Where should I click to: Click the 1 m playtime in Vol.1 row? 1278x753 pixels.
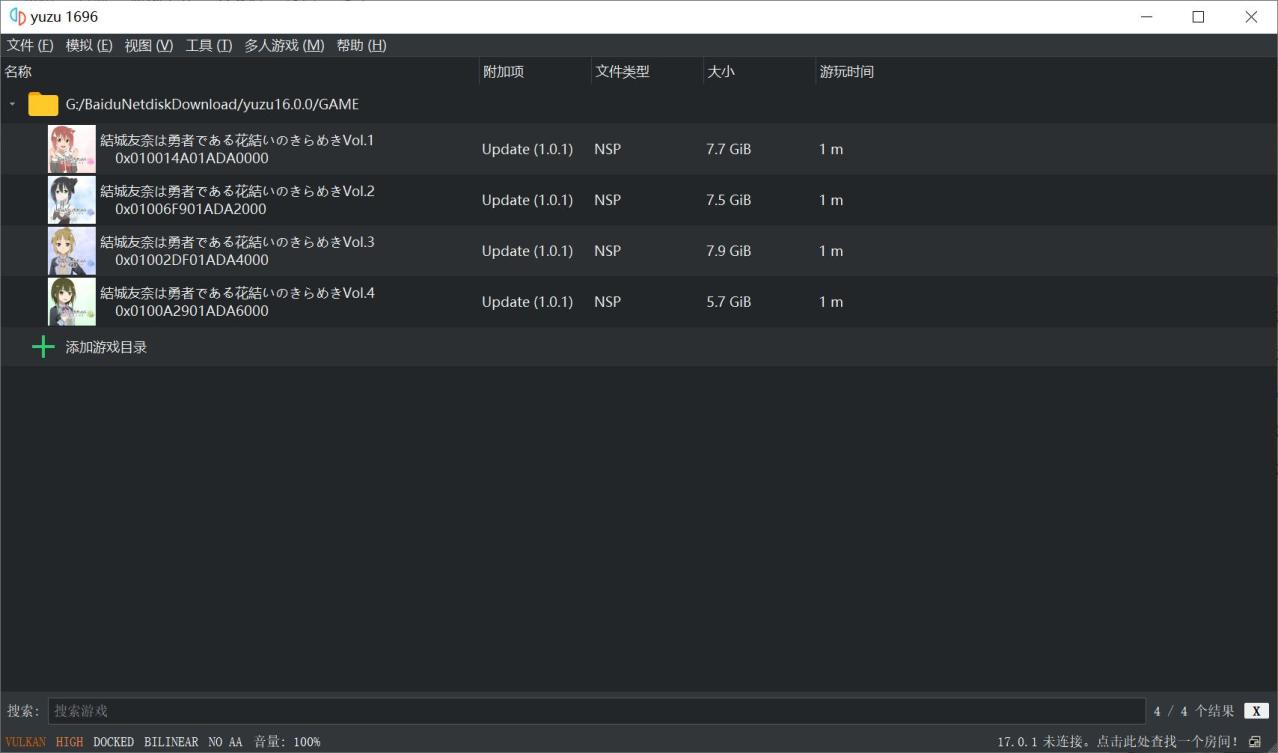pyautogui.click(x=831, y=149)
